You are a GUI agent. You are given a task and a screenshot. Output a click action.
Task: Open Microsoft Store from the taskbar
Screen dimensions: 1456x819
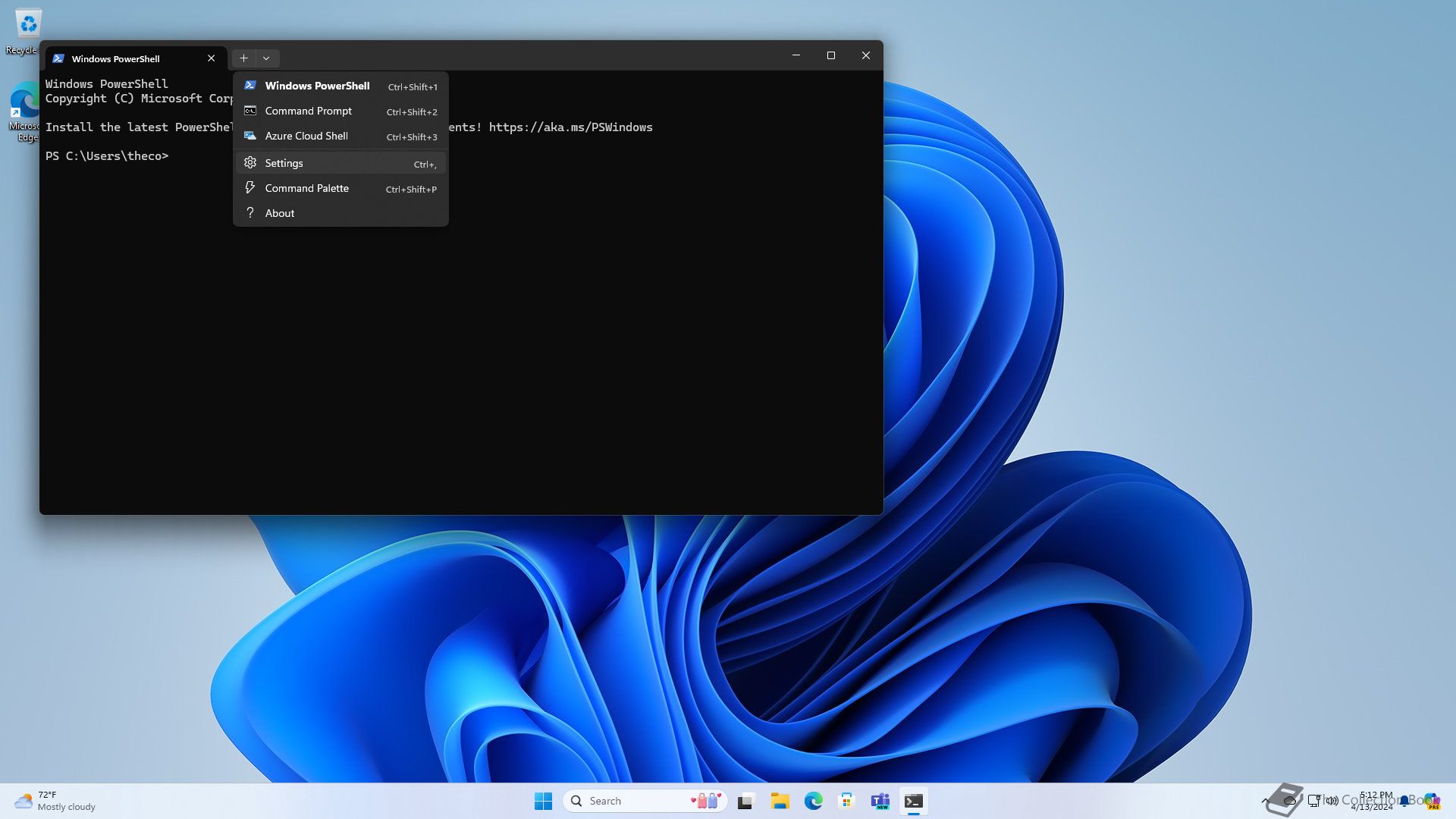(846, 801)
